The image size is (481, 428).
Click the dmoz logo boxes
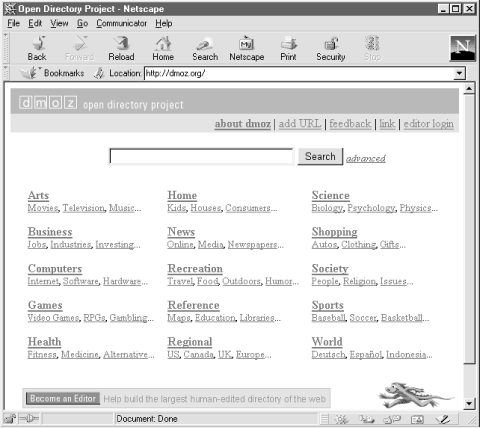[x=48, y=103]
